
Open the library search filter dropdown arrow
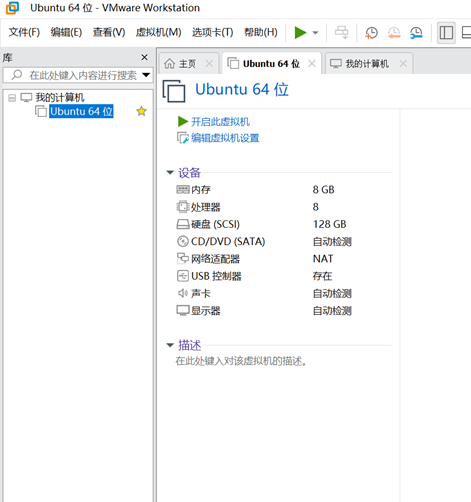(x=146, y=75)
